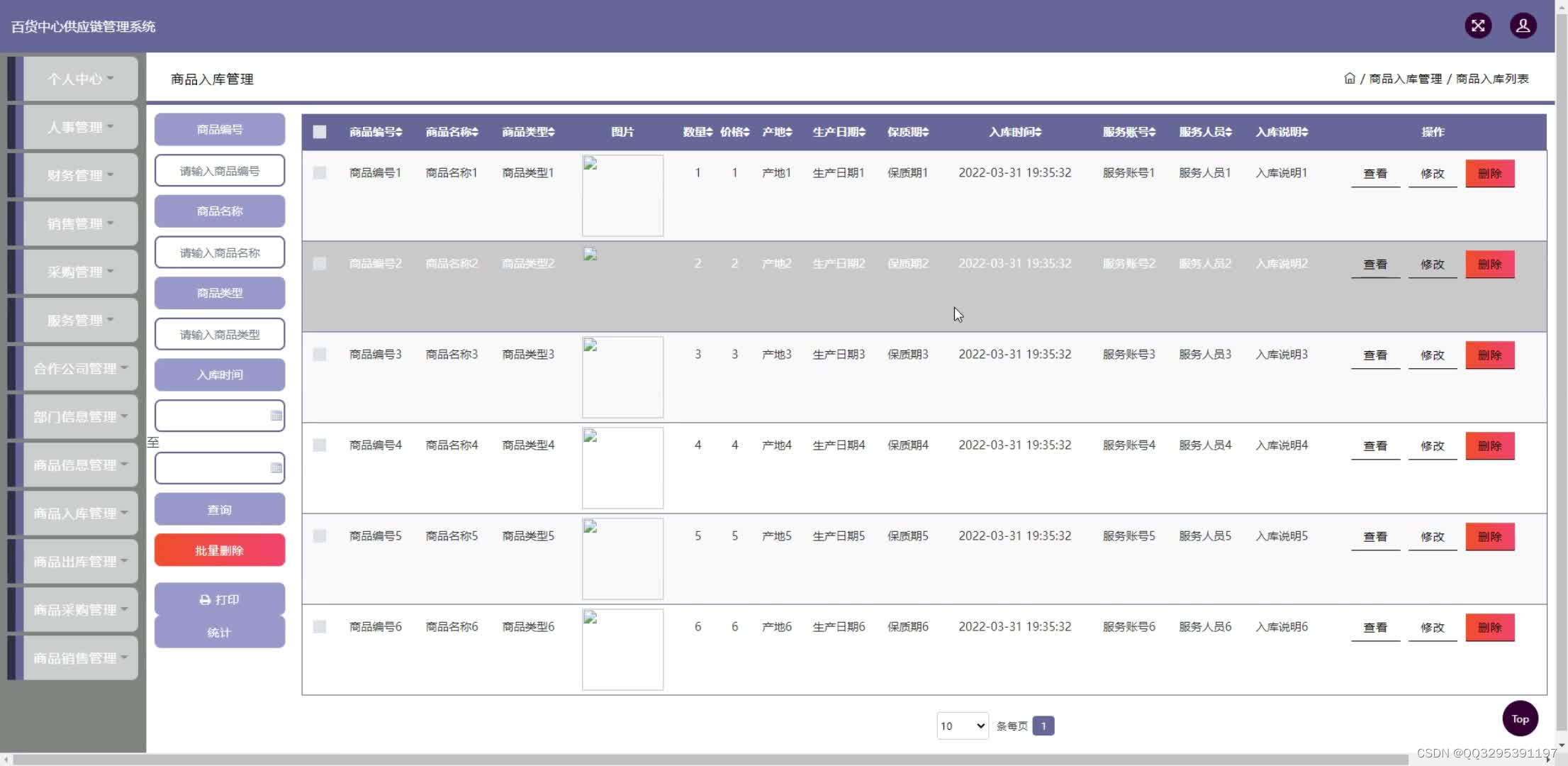Delete 商品编号4 row with 删除 button
The image size is (1568, 766).
click(x=1490, y=446)
